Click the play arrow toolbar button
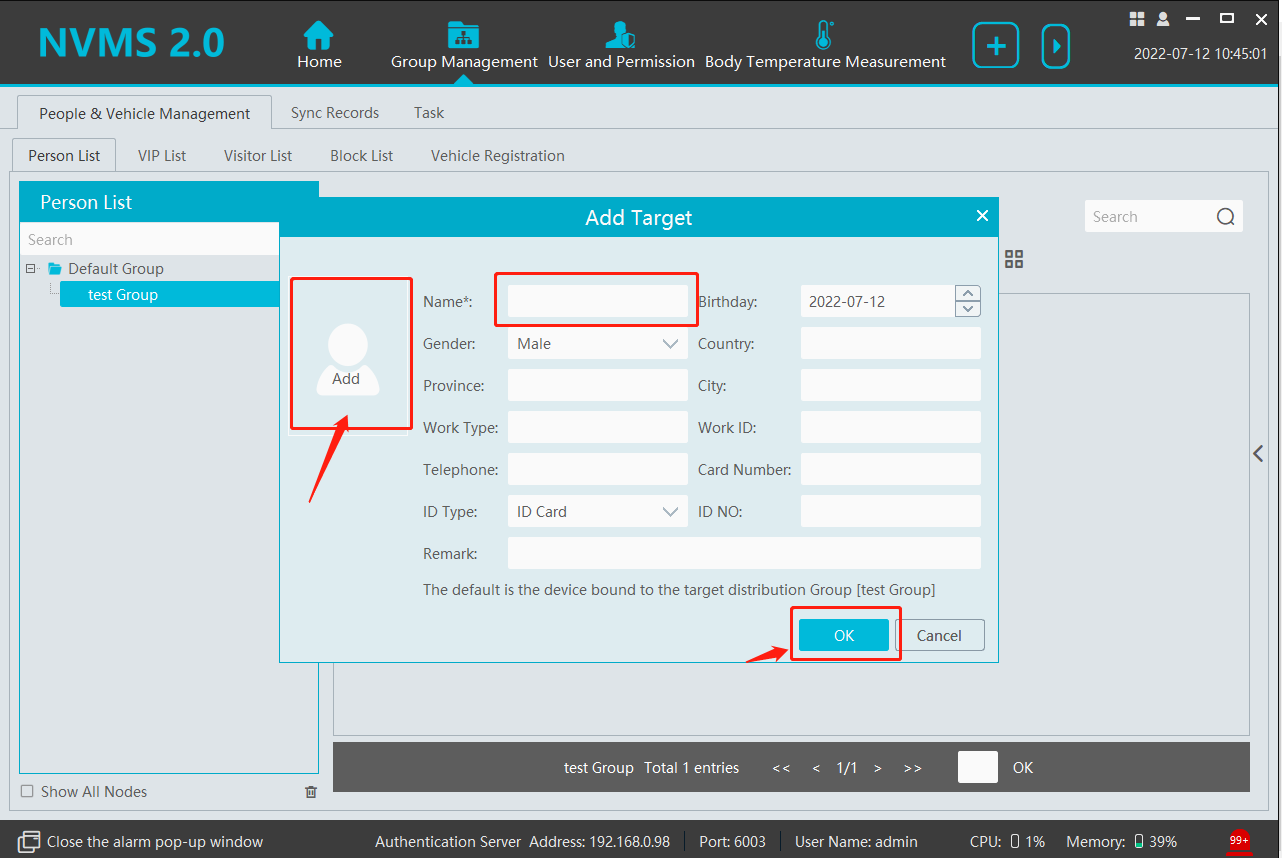1282x858 pixels. tap(1055, 46)
